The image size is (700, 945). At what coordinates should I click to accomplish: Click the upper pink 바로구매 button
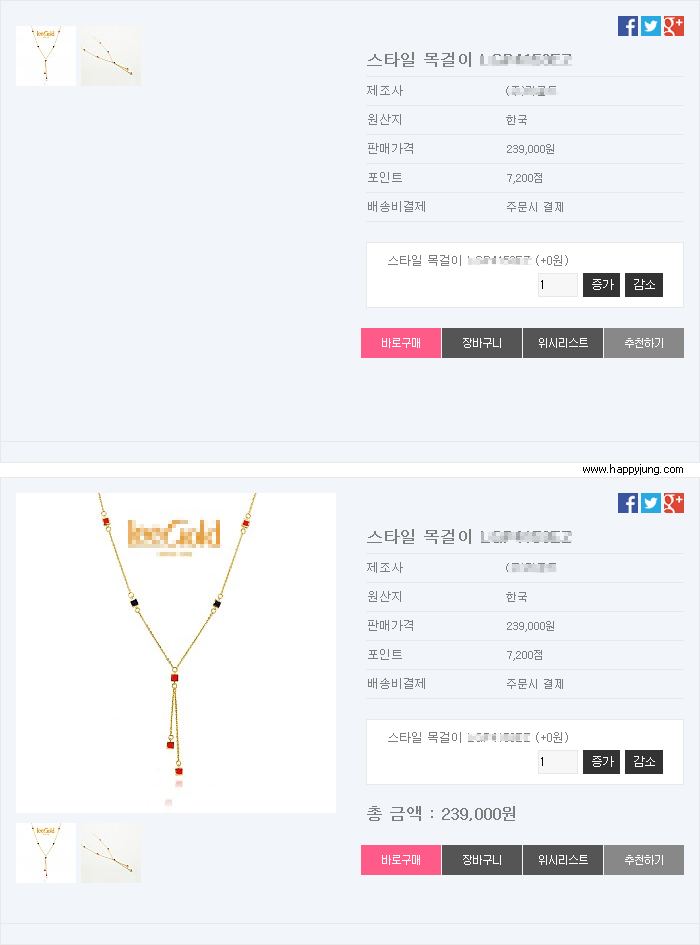[401, 343]
